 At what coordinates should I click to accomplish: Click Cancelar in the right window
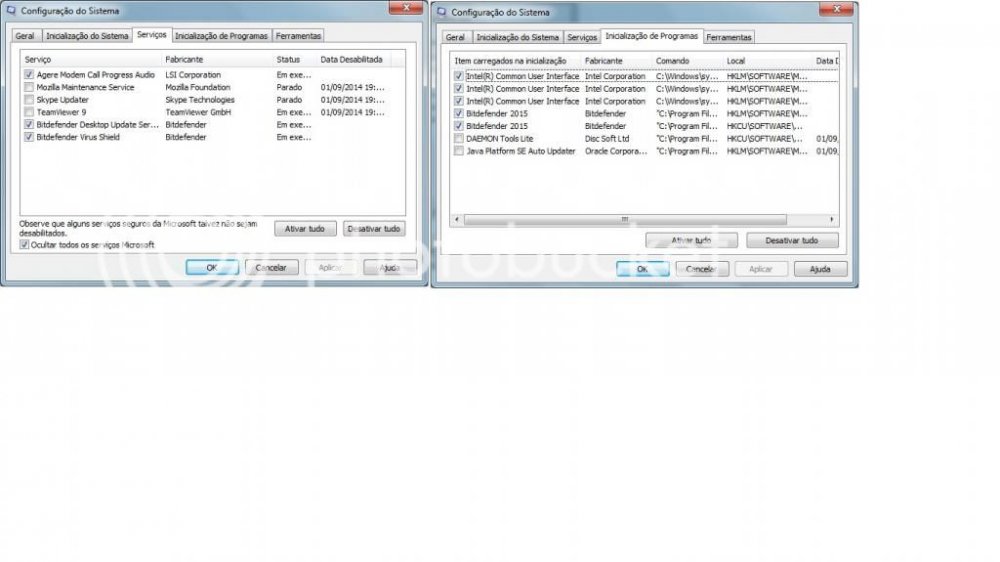tap(702, 269)
